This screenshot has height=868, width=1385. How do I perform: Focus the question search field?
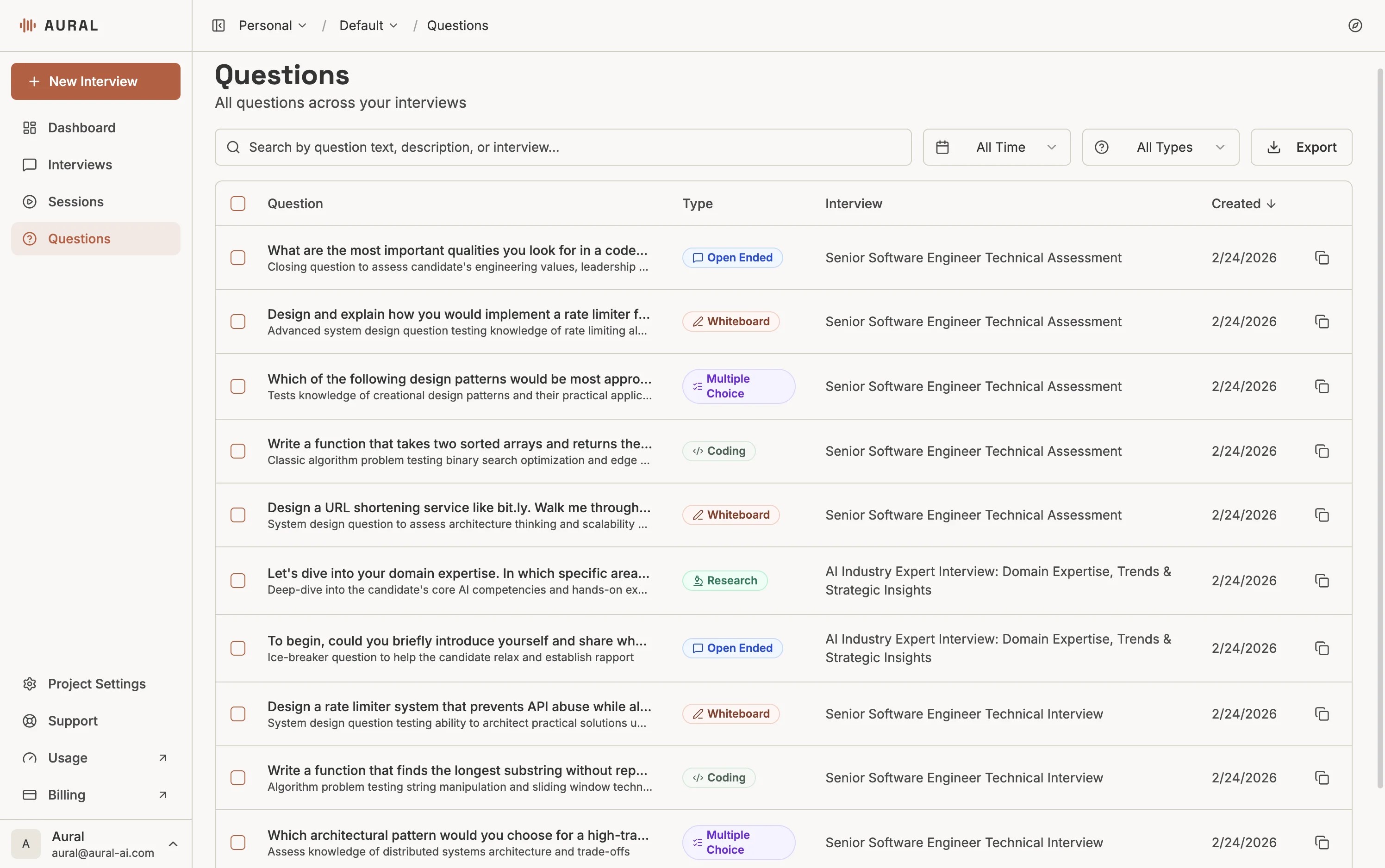tap(563, 147)
